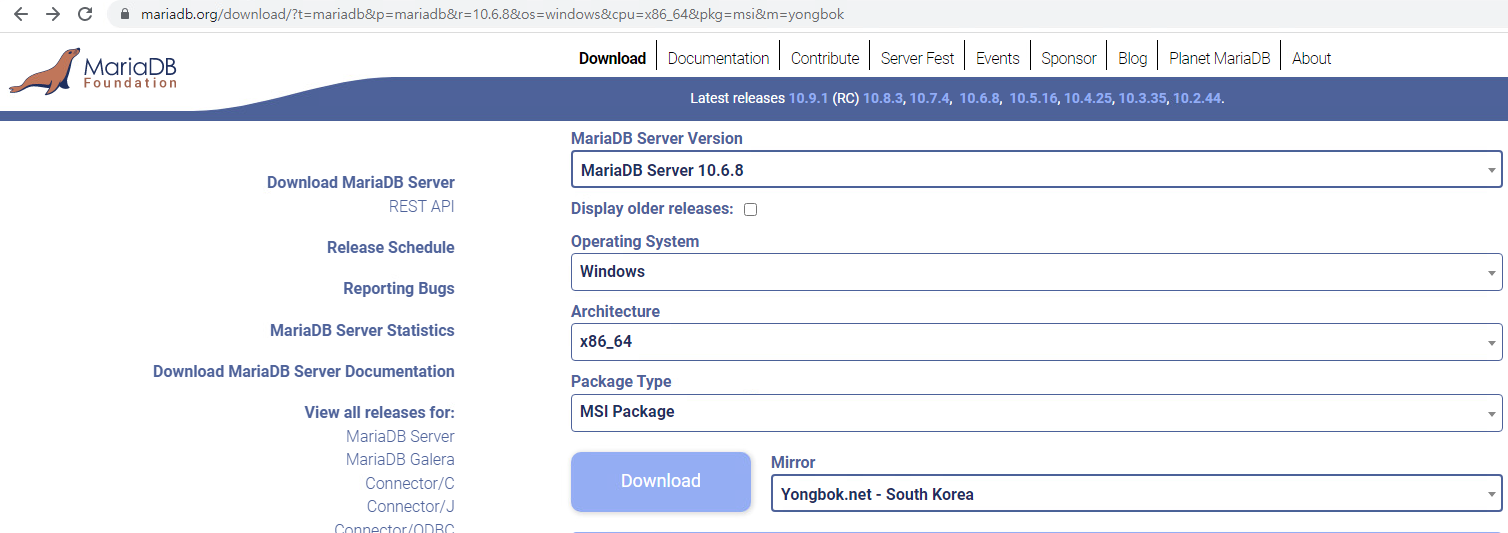This screenshot has height=533, width=1508.
Task: Click the 10.5.16 release link
Action: click(x=1033, y=98)
